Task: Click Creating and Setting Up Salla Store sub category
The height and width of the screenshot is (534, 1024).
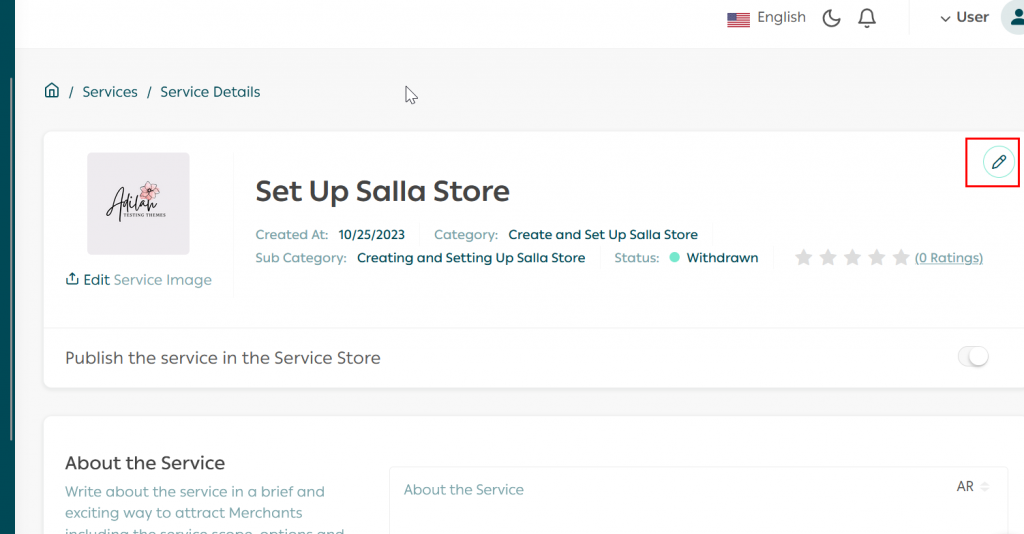Action: coord(471,258)
